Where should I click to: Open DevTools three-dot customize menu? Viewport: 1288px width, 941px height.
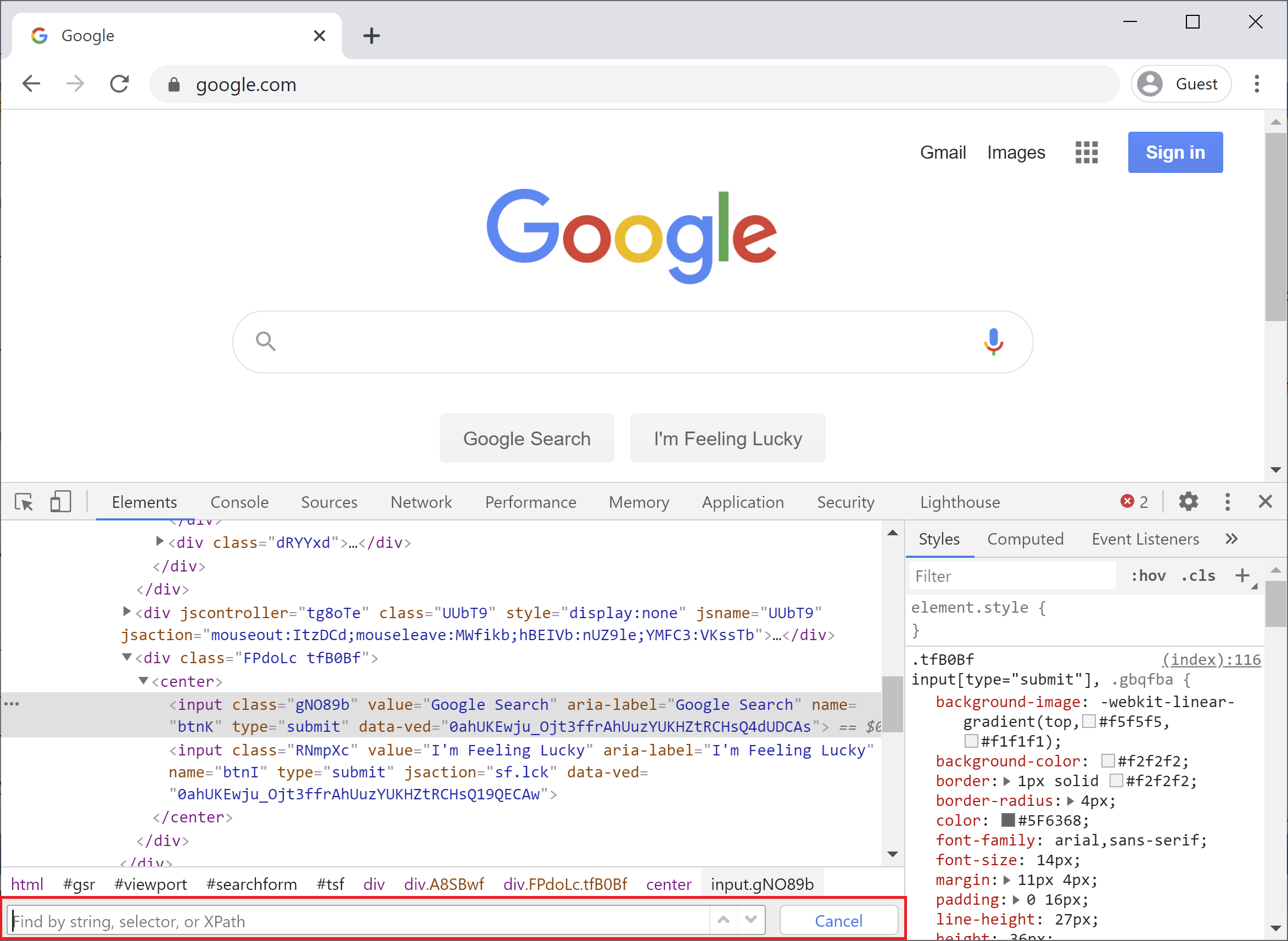point(1228,502)
